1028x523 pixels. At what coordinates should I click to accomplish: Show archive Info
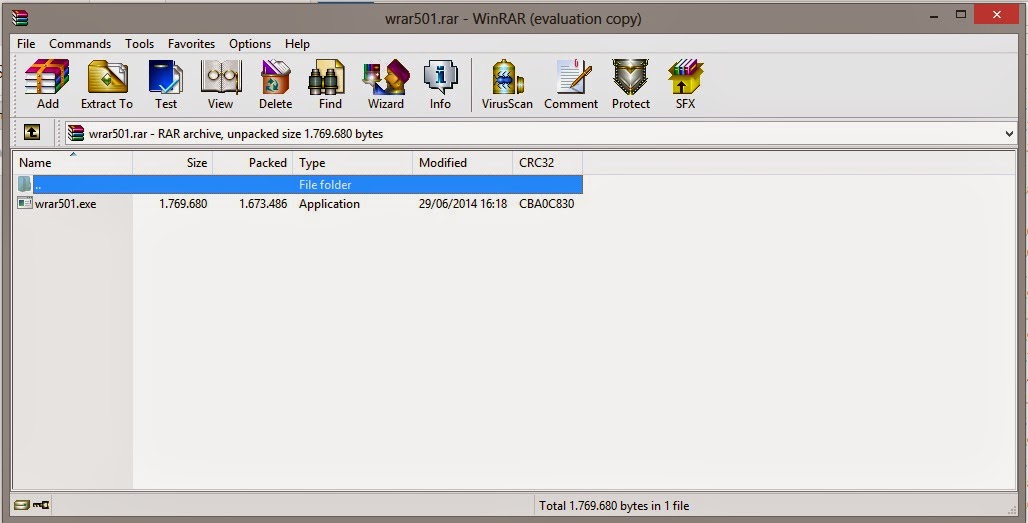[x=440, y=84]
